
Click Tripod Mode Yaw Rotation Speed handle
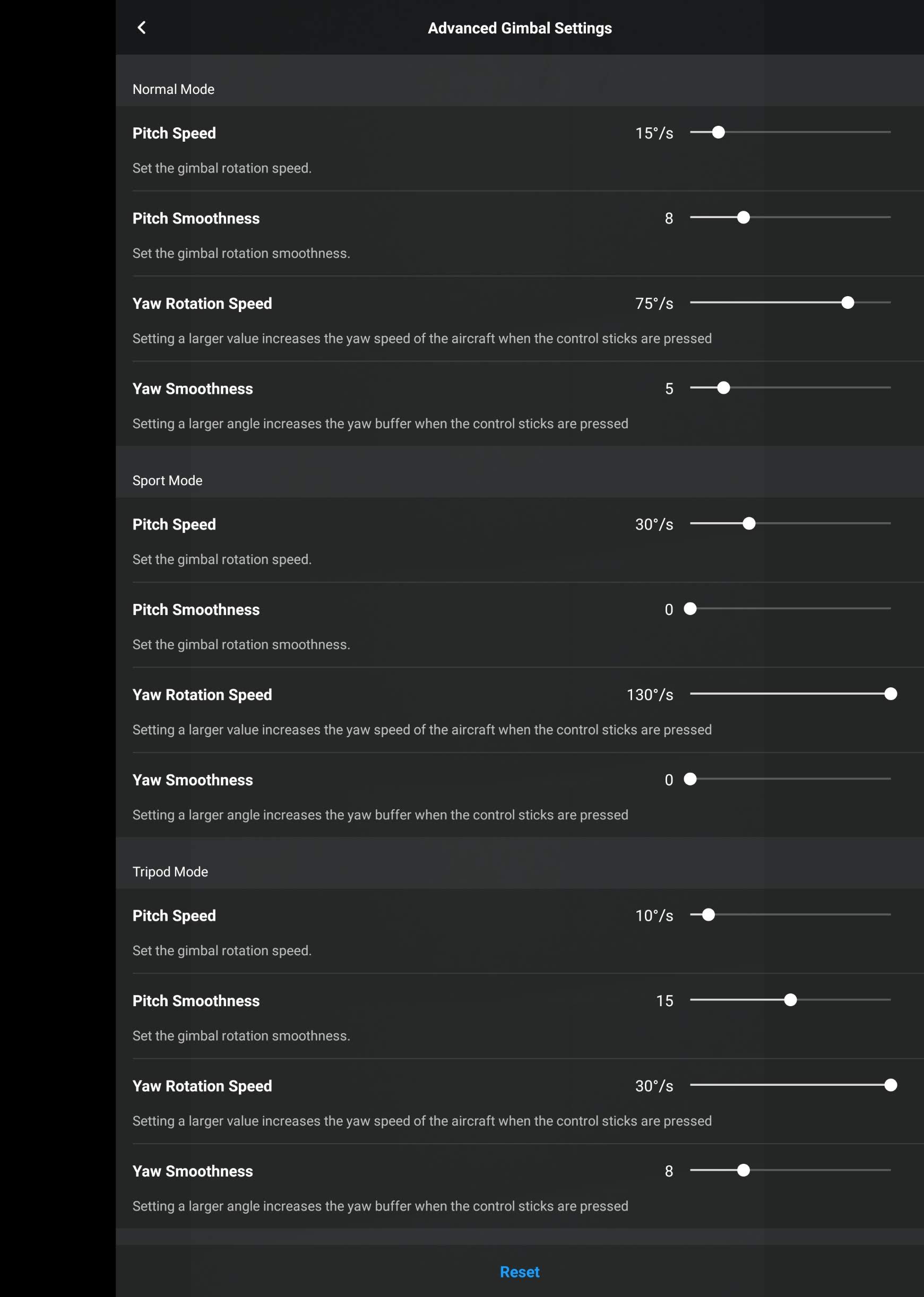891,1085
